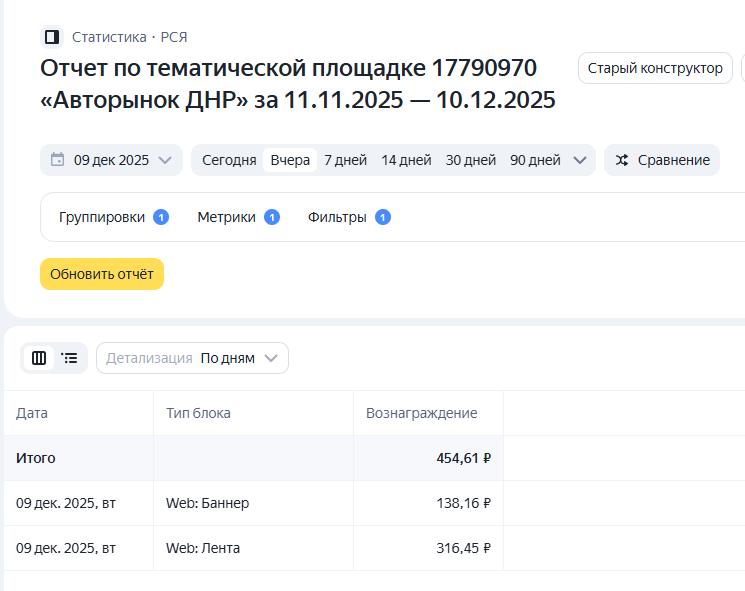Viewport: 745px width, 591px height.
Task: Click the Вознаграждение column header
Action: click(422, 413)
